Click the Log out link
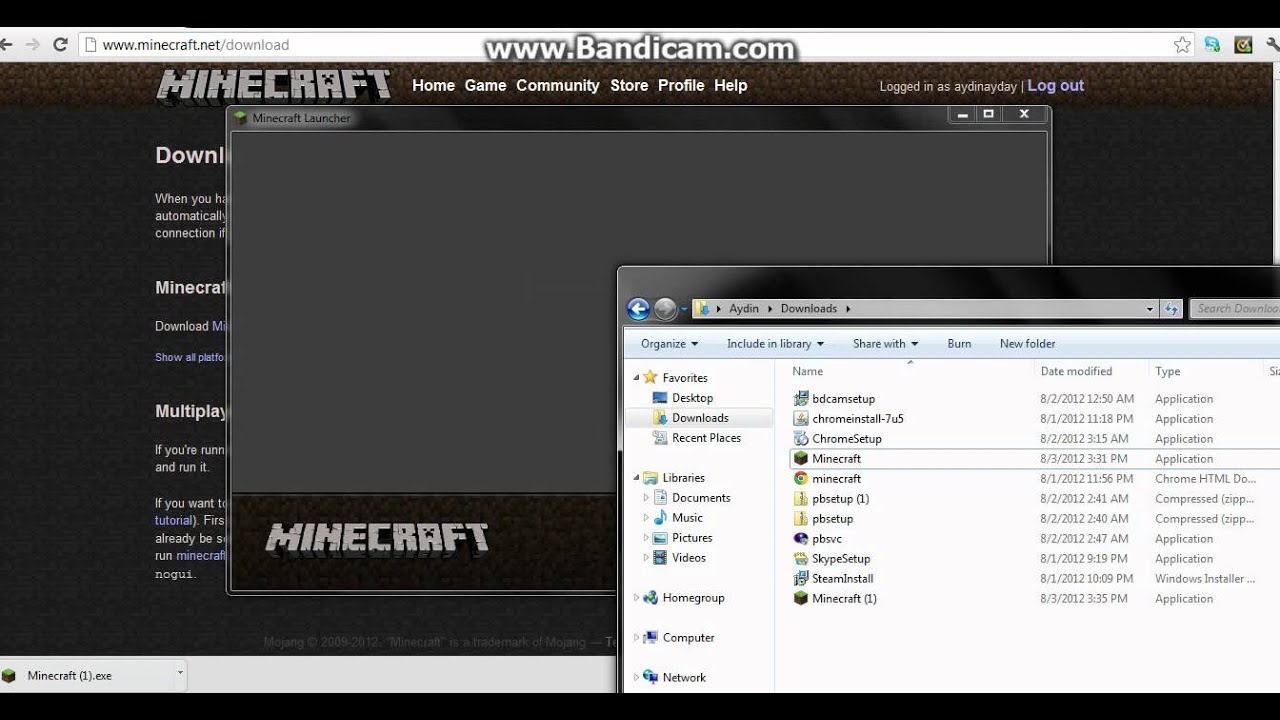Screen dimensions: 1280x720 click(x=1055, y=86)
